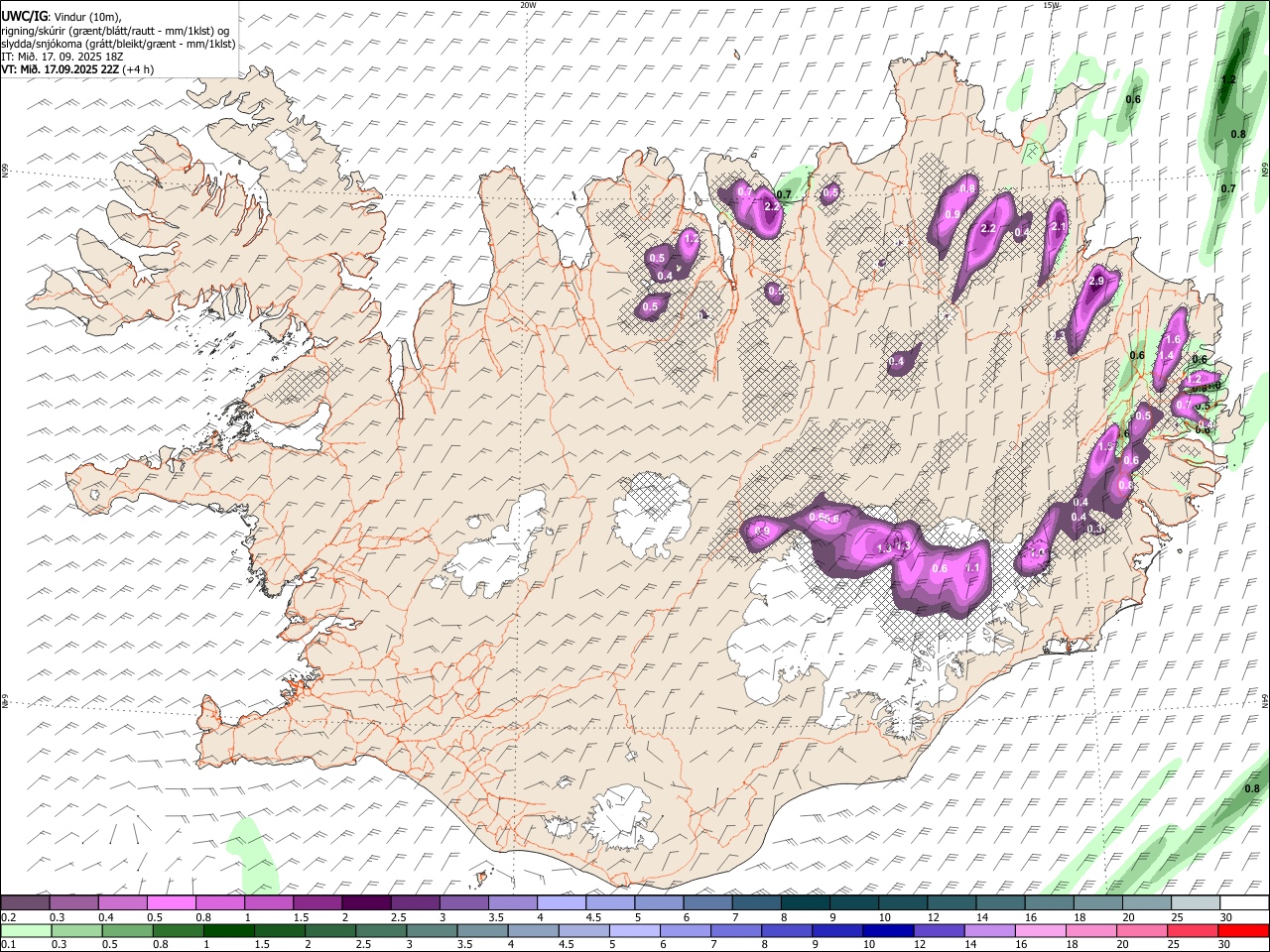Click the lower legend darkest green swatch at 1
The image size is (1270, 952).
228,930
